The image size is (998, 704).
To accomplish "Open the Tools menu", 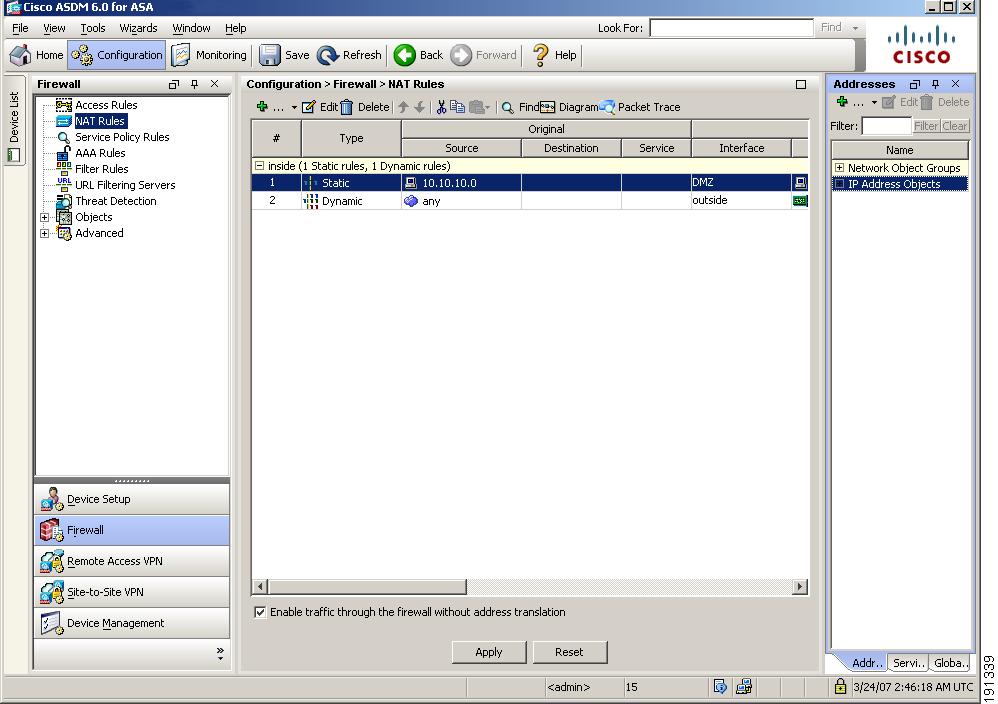I will coord(93,28).
